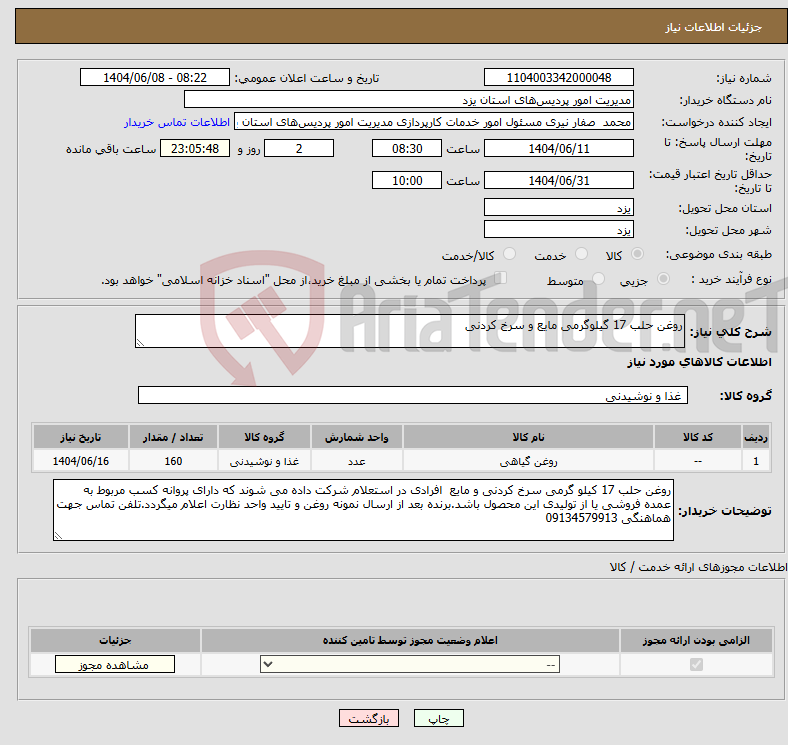The image size is (788, 745).
Task: Click the شماره نیاز number field
Action: click(558, 78)
